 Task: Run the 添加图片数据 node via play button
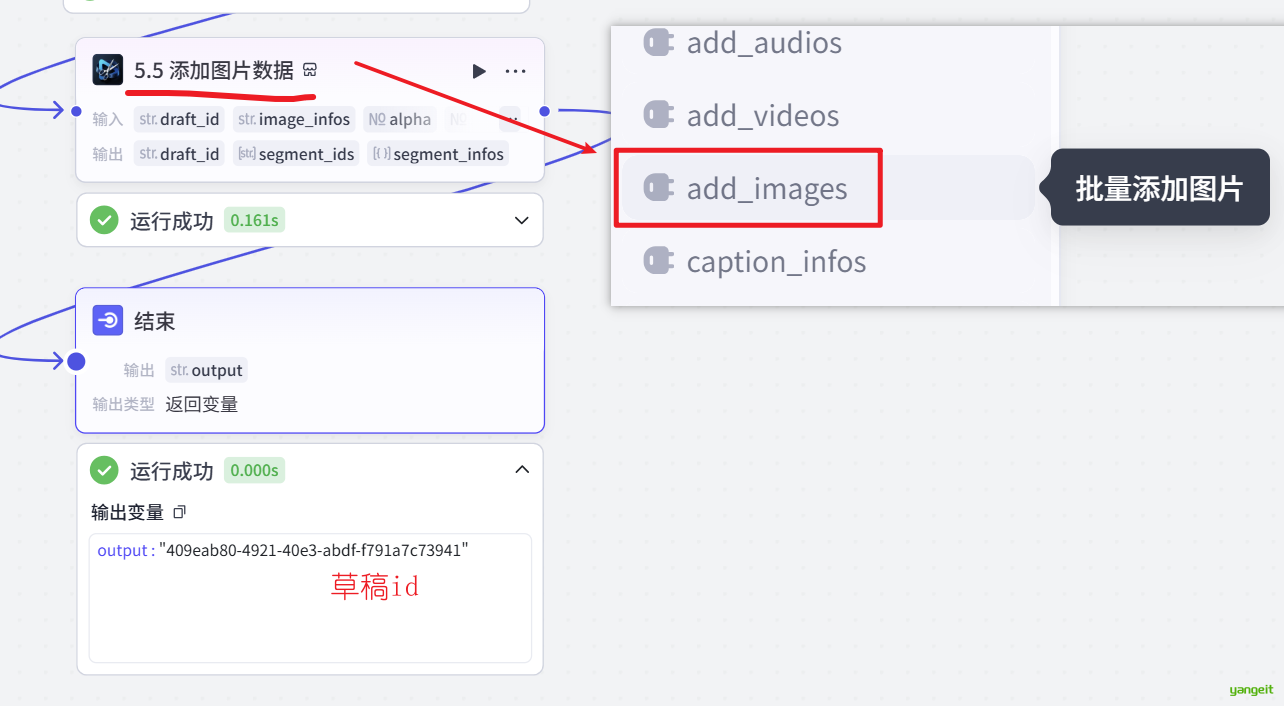pos(479,70)
